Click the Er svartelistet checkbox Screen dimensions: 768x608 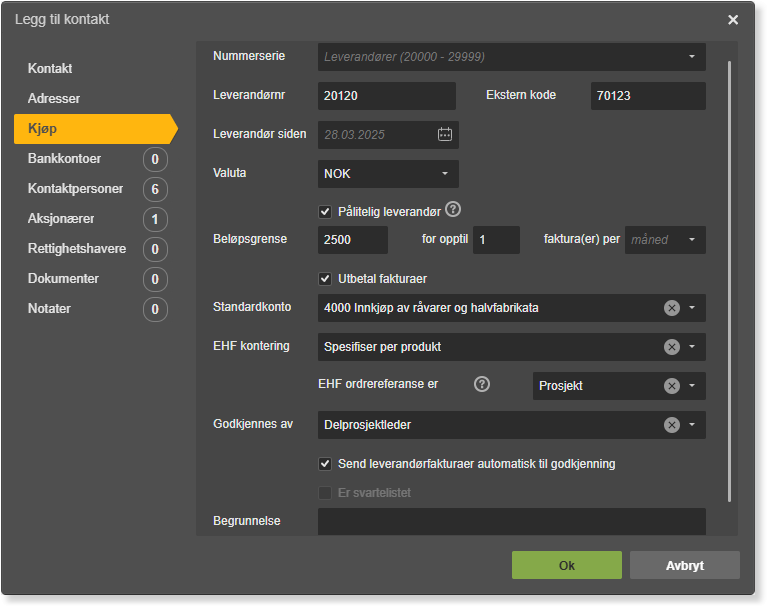(x=325, y=493)
